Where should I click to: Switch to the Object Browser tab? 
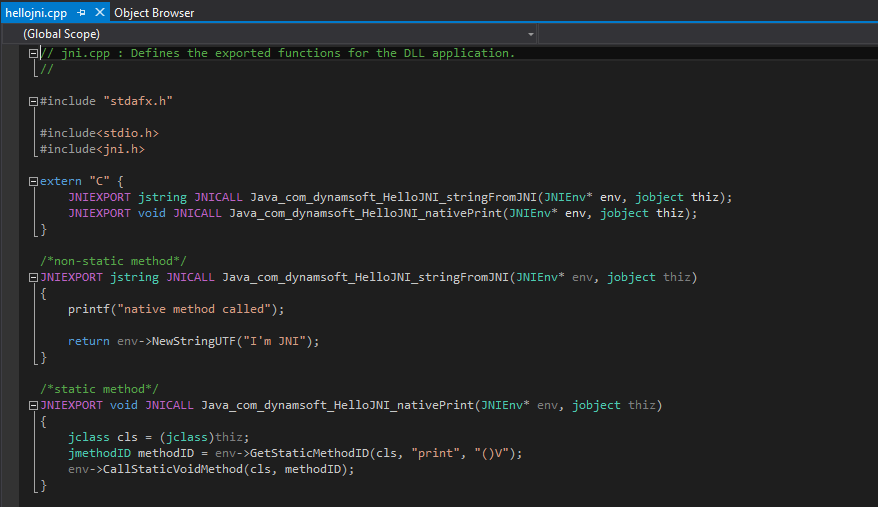(x=154, y=13)
